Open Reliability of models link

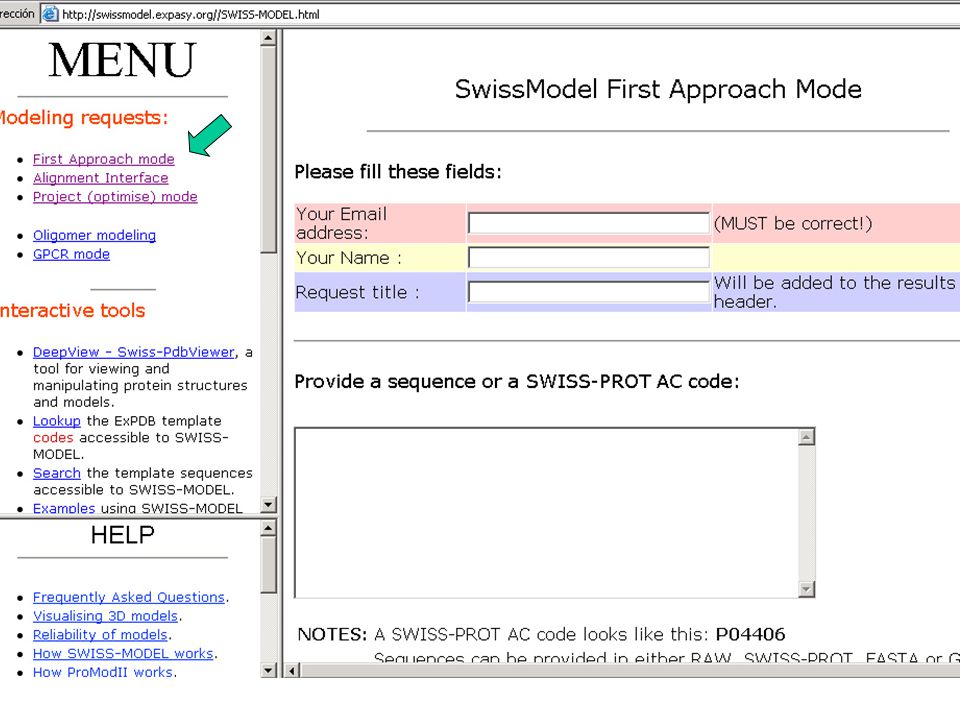100,635
